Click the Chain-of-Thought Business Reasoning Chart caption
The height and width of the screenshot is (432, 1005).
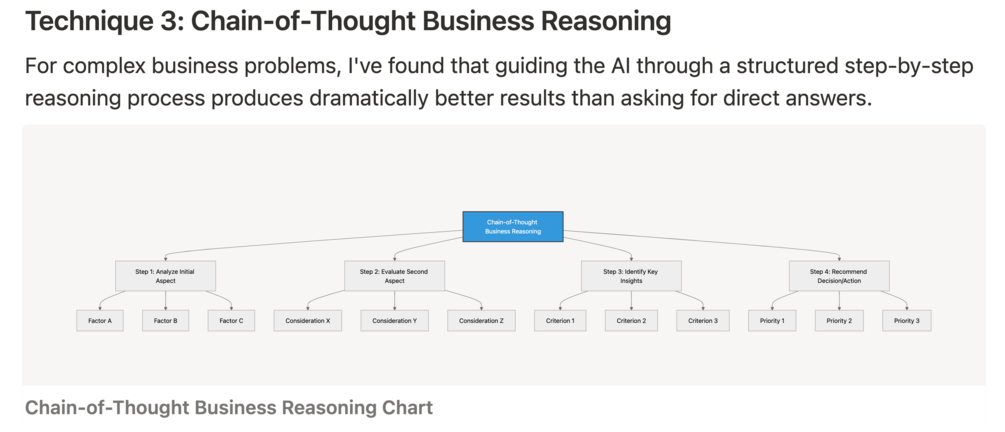[x=229, y=407]
